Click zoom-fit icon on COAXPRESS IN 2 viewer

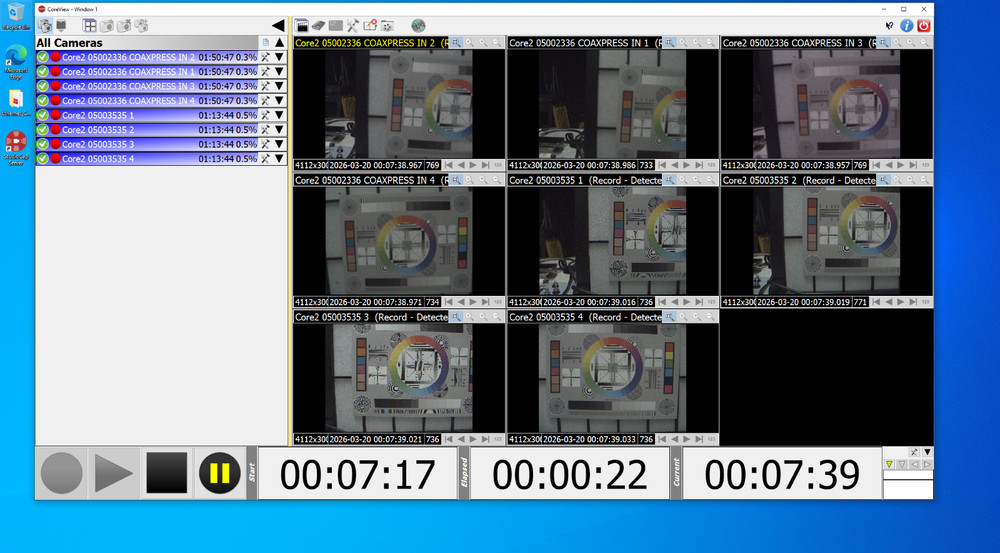point(455,43)
